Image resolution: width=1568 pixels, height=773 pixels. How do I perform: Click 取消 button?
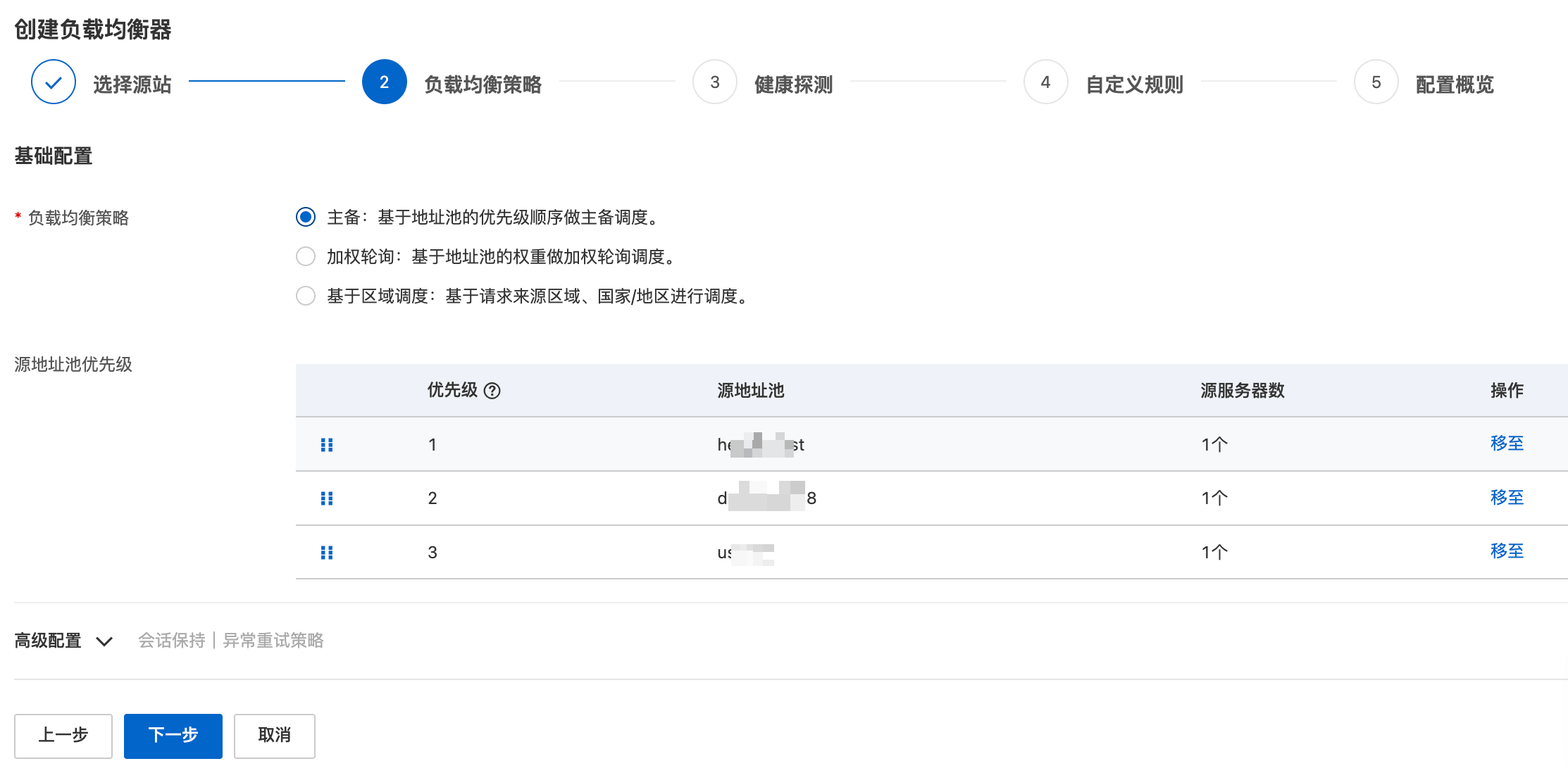point(274,736)
